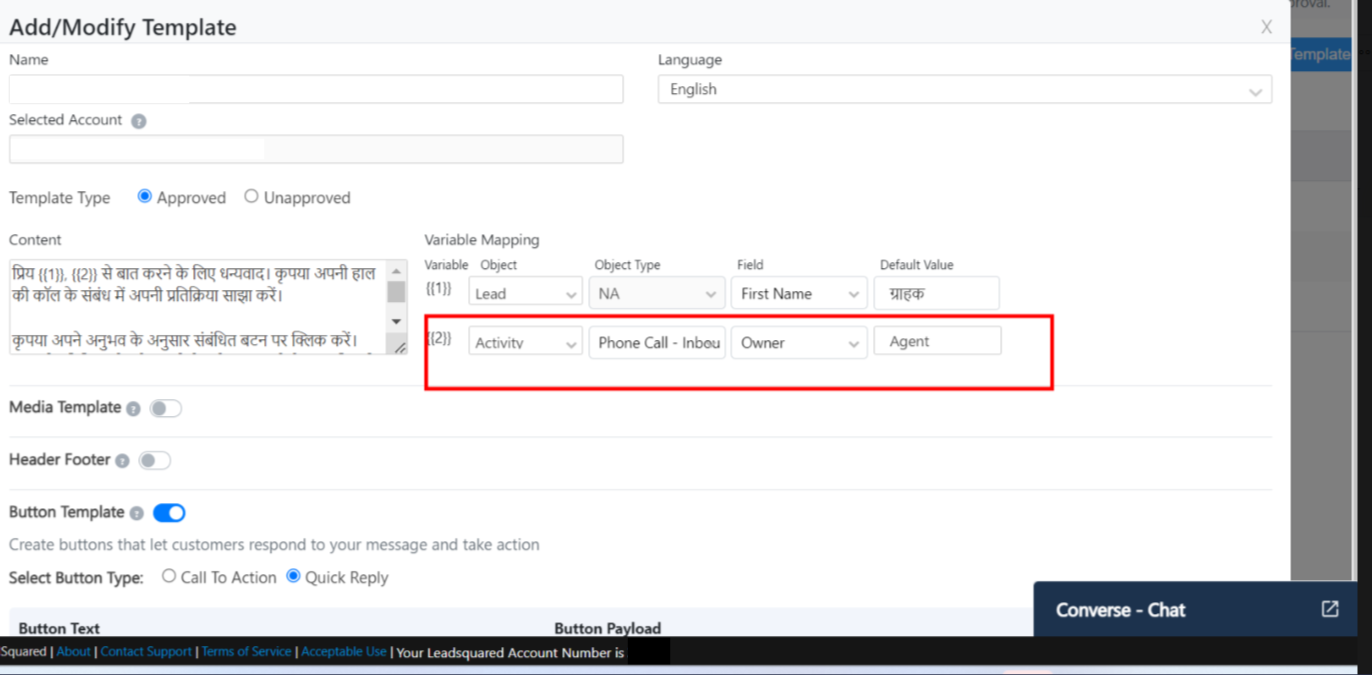Disable the Button Template toggle
Viewport: 1372px width, 675px height.
(x=169, y=513)
